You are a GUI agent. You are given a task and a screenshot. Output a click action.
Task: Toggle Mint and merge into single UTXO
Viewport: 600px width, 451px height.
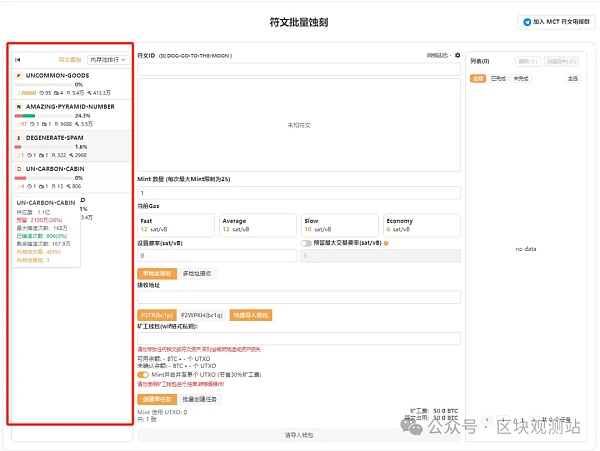pos(143,375)
